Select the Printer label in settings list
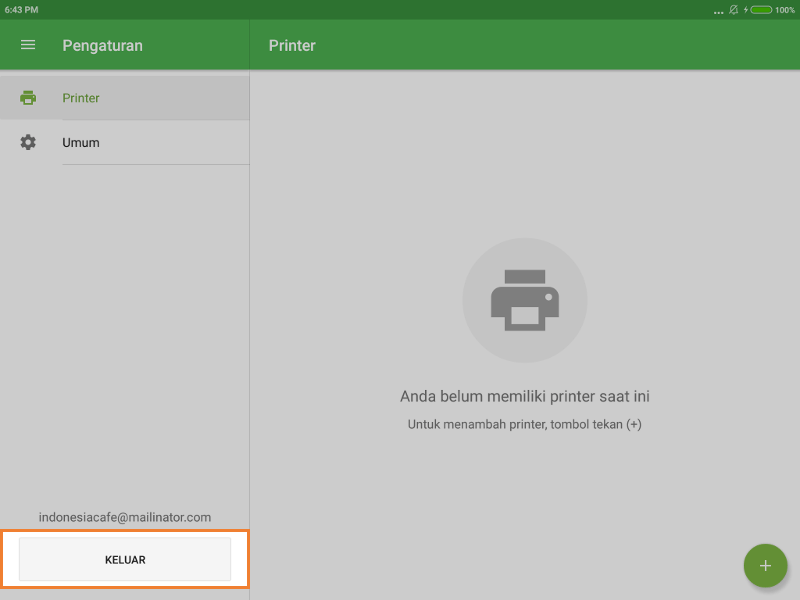The height and width of the screenshot is (600, 800). point(81,98)
